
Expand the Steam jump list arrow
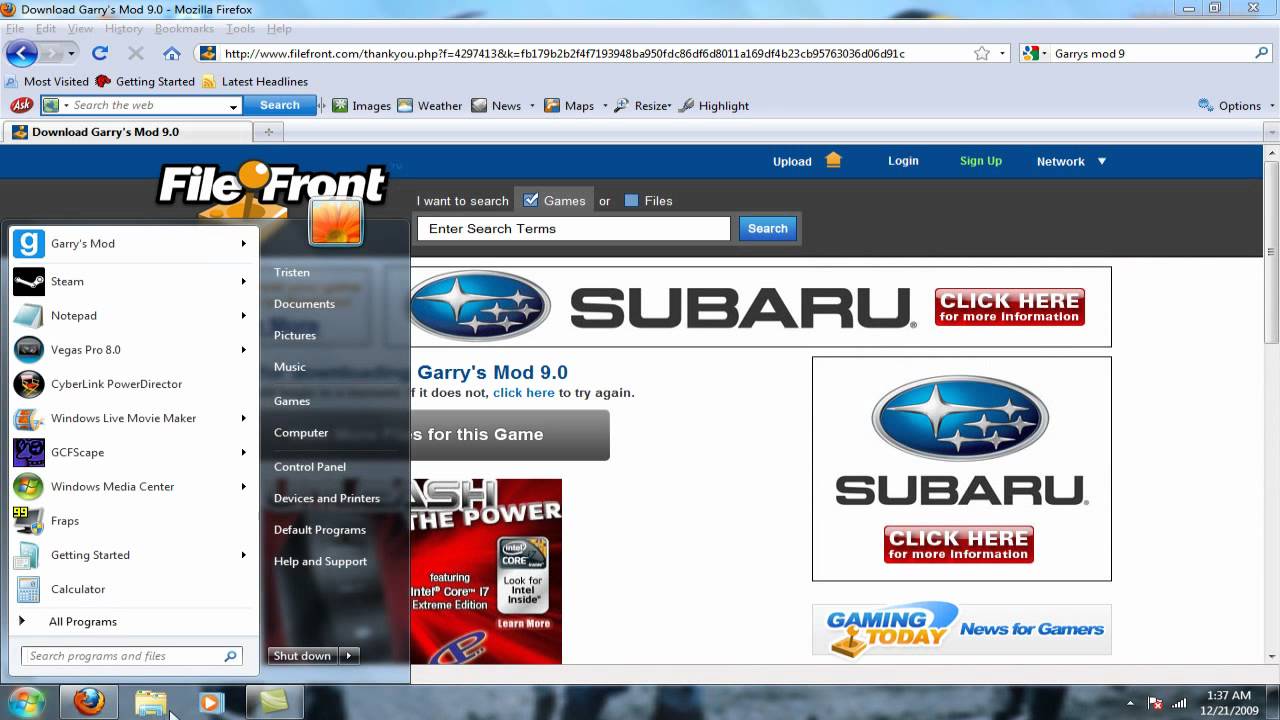243,281
